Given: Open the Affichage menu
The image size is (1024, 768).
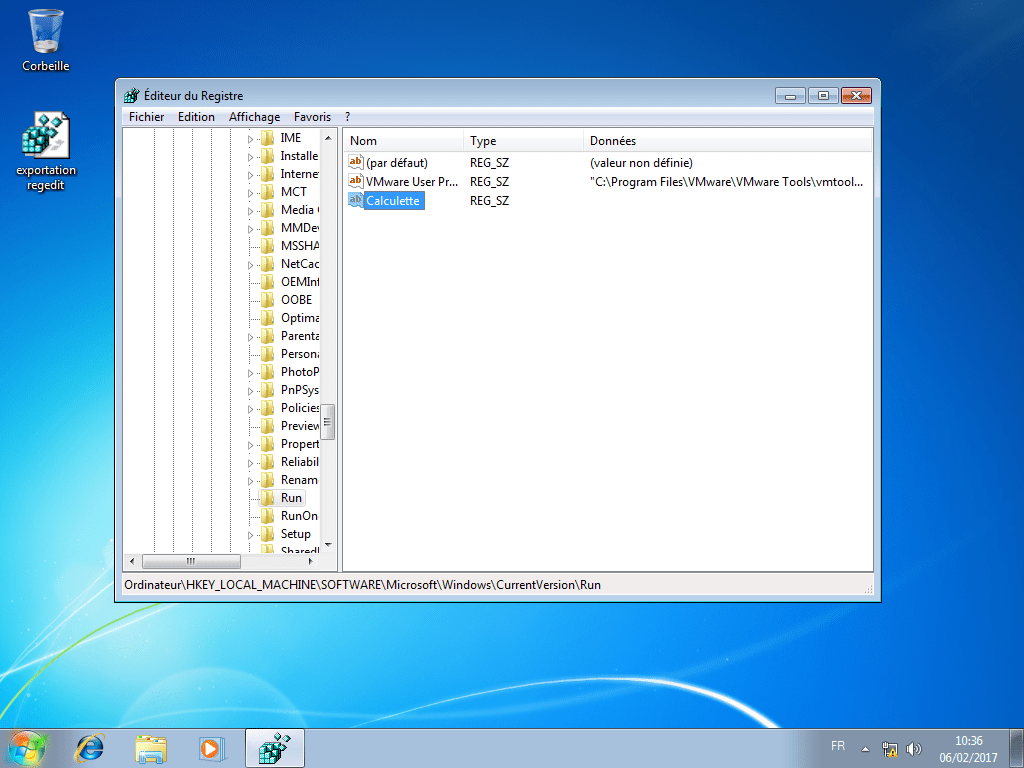Looking at the screenshot, I should 254,116.
